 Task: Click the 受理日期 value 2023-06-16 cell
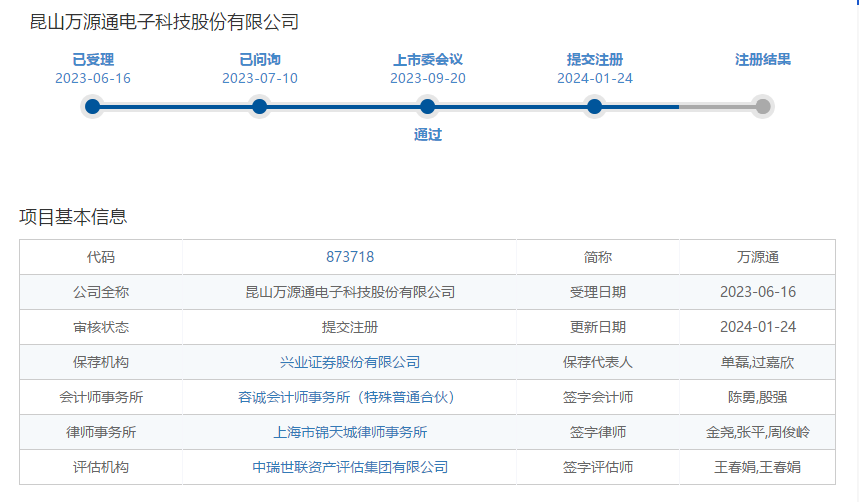[757, 292]
